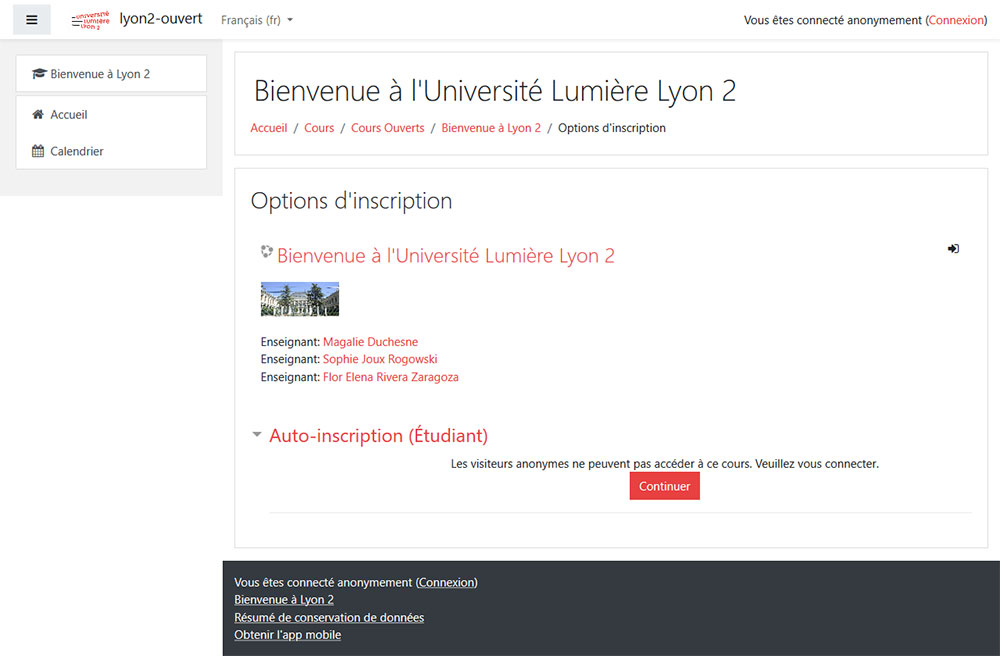The width and height of the screenshot is (1000, 656).
Task: Open teacher profile Flor Elena Rivera Zaragoza
Action: (x=390, y=377)
